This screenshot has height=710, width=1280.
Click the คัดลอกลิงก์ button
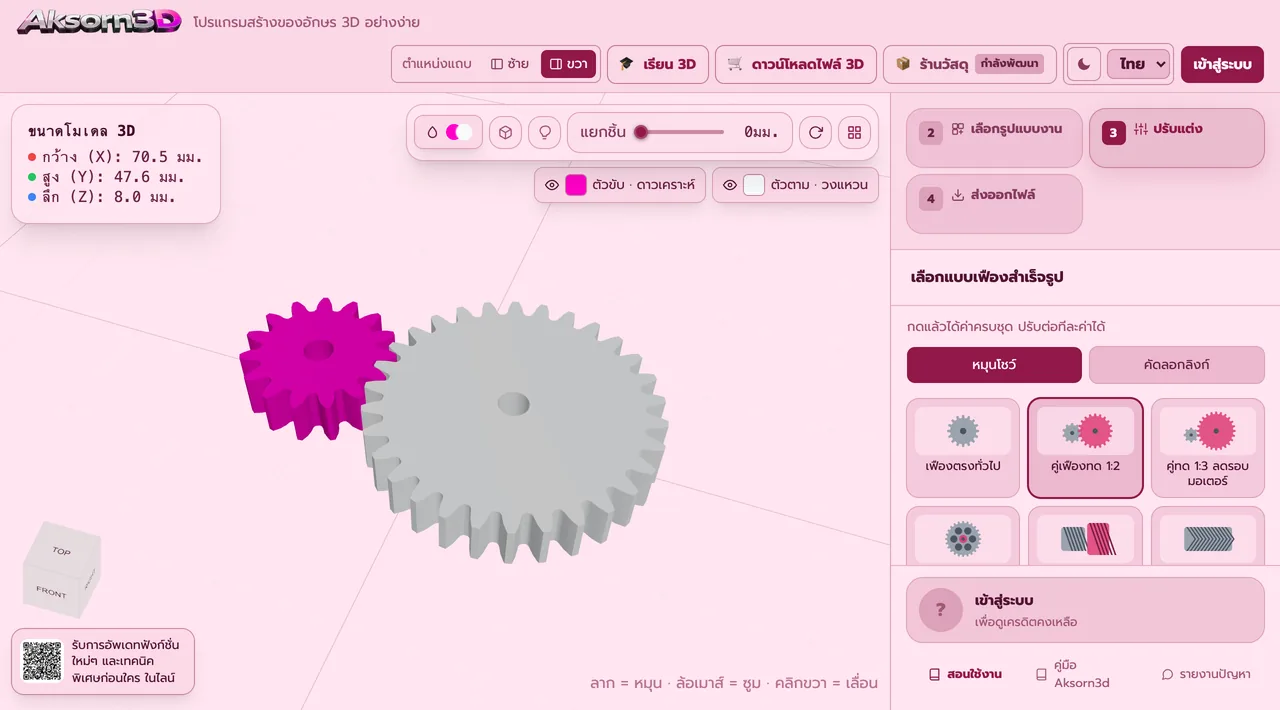click(x=1177, y=365)
